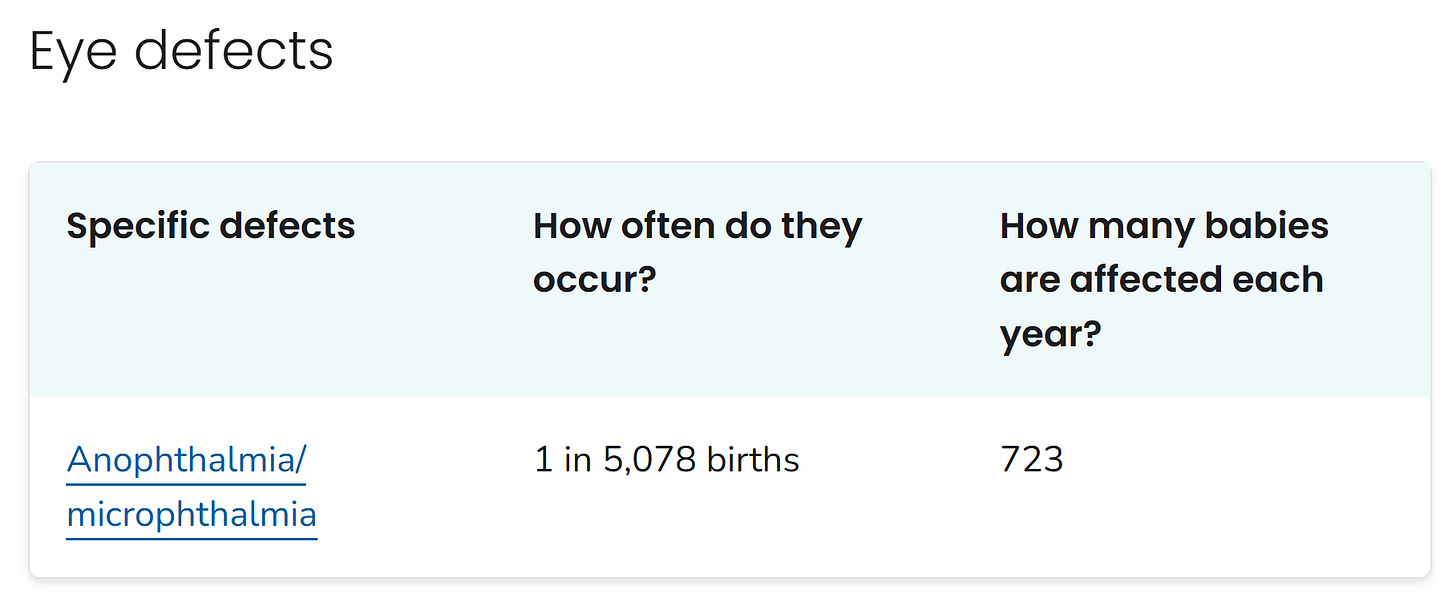This screenshot has width=1456, height=606.
Task: Click the "are affected each" header line
Action: 1162,280
